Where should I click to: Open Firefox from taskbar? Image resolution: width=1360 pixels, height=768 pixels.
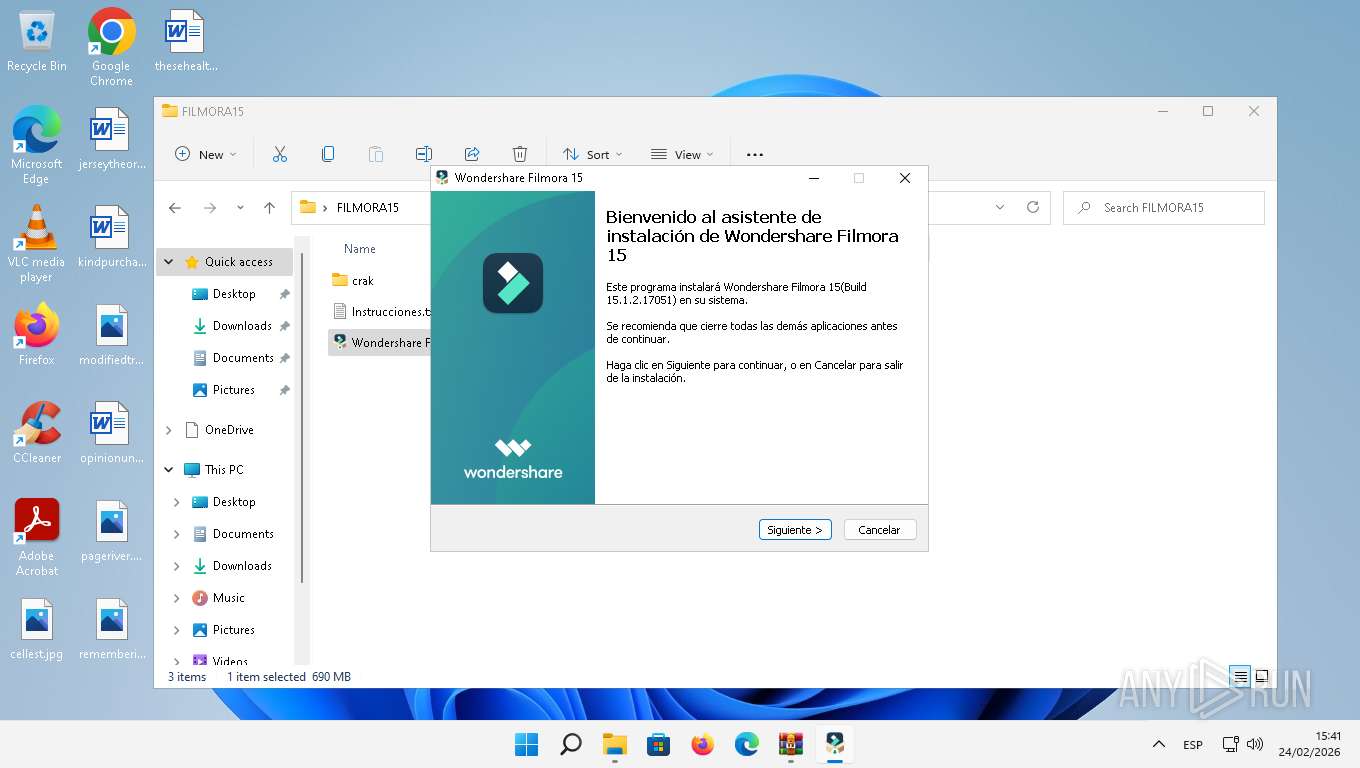point(702,744)
